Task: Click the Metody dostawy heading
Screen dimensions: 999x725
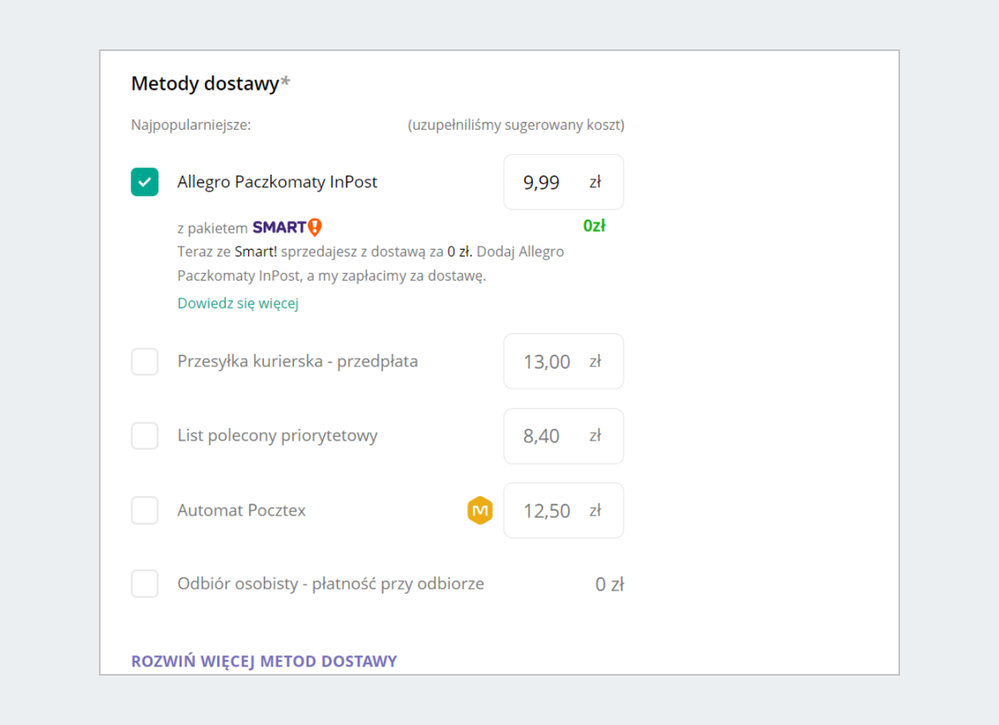Action: pyautogui.click(x=205, y=84)
